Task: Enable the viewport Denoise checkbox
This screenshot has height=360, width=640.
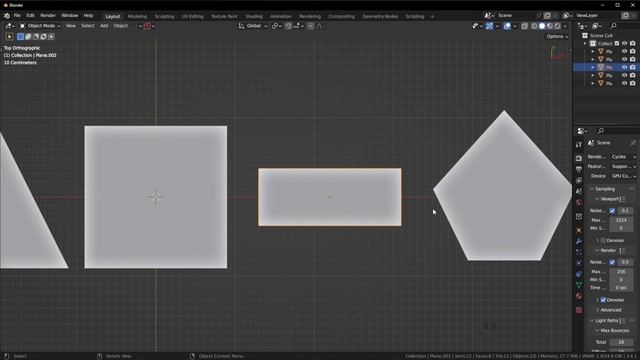Action: (603, 240)
